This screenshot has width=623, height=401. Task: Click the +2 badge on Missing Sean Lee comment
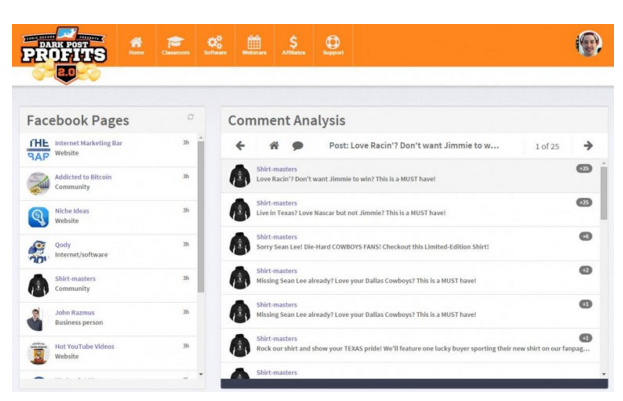[586, 270]
